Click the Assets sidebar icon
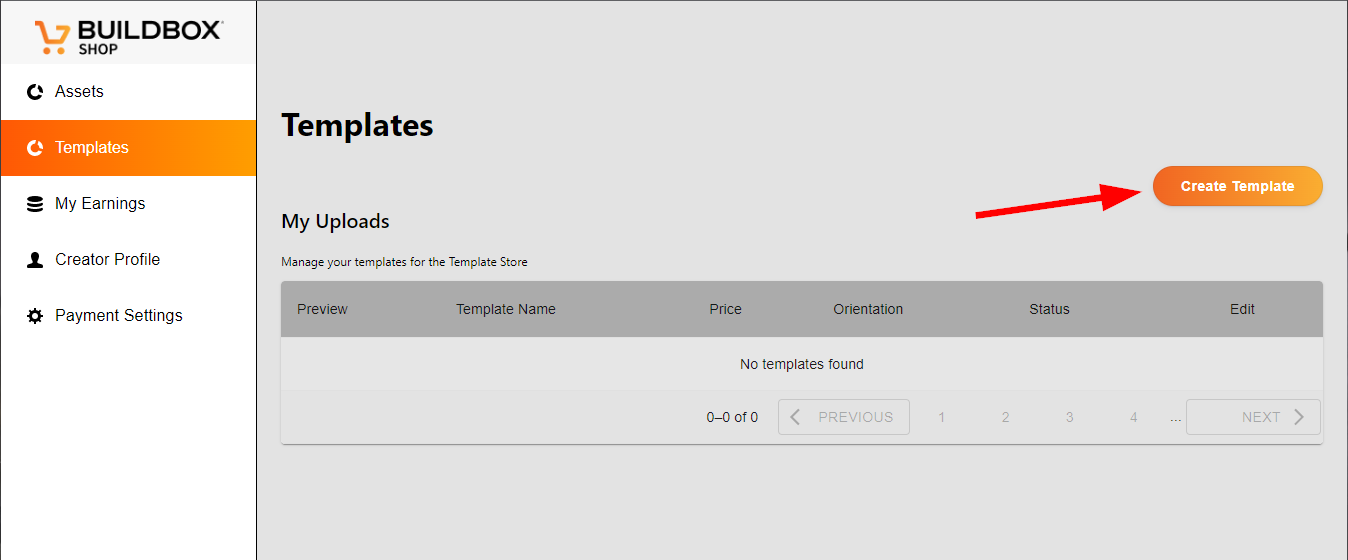This screenshot has height=560, width=1348. 35,92
